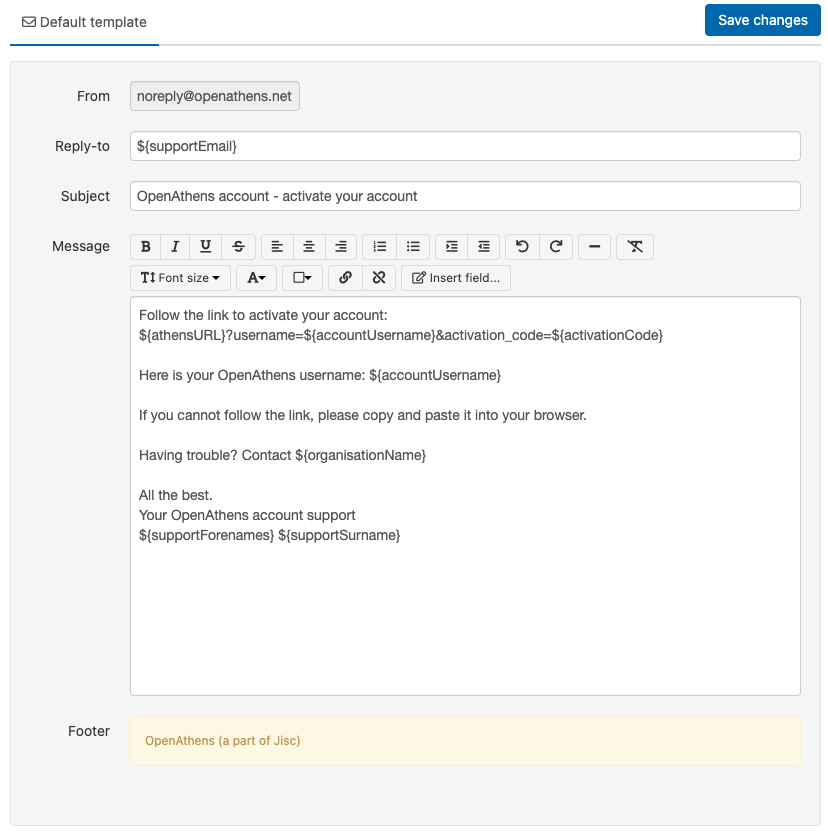Open the Insert field picker
This screenshot has height=834, width=828.
pyautogui.click(x=456, y=278)
